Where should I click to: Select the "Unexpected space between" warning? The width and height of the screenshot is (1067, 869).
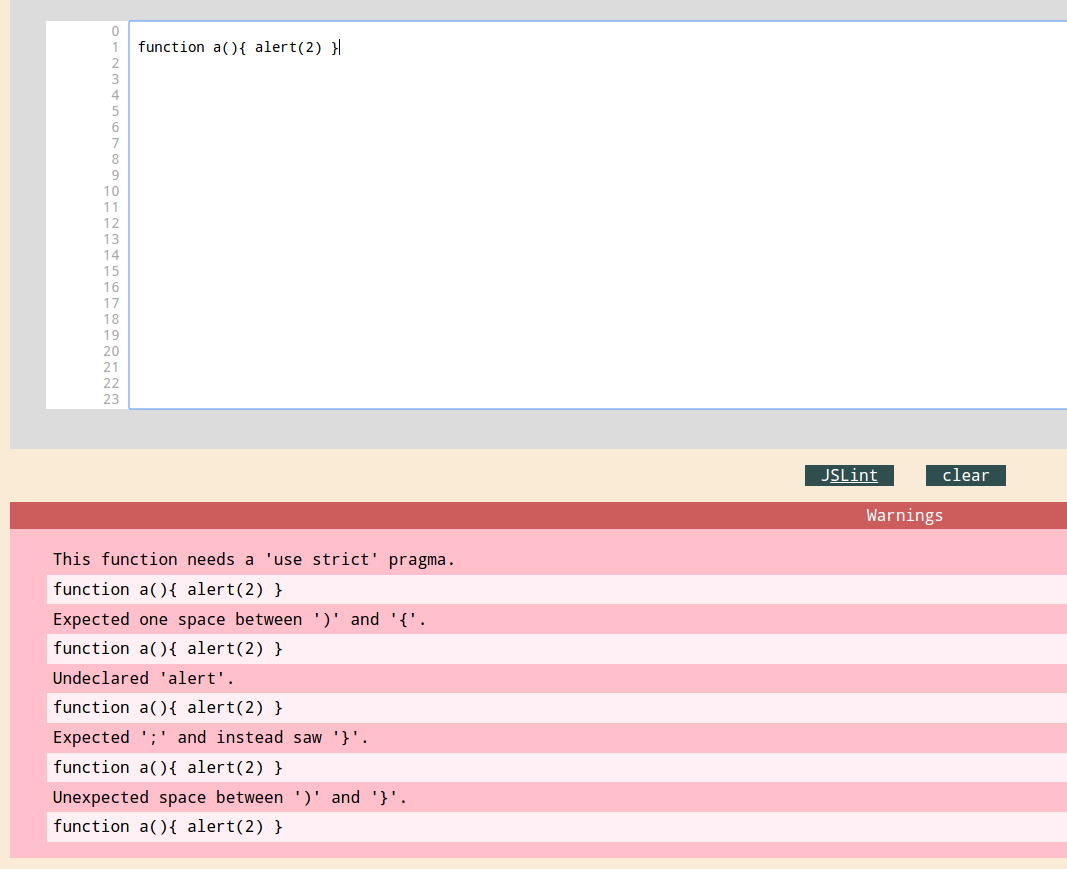pos(230,797)
